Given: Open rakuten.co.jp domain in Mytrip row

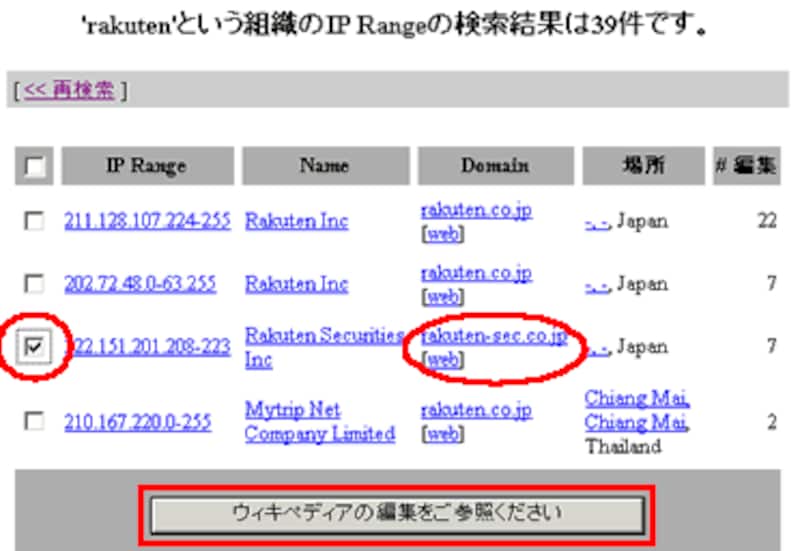Looking at the screenshot, I should click(x=477, y=410).
